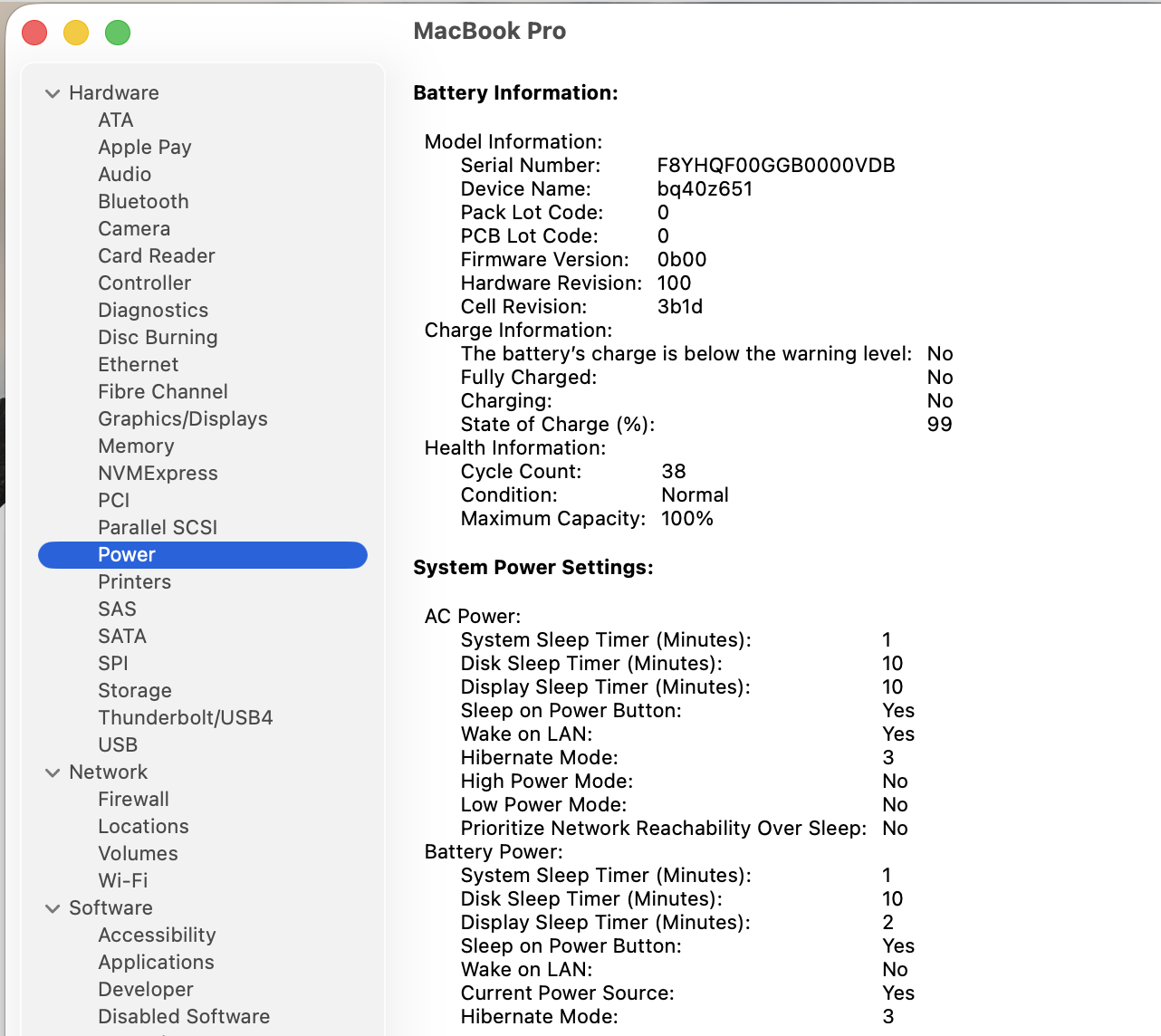Click the red close window button

[x=34, y=33]
